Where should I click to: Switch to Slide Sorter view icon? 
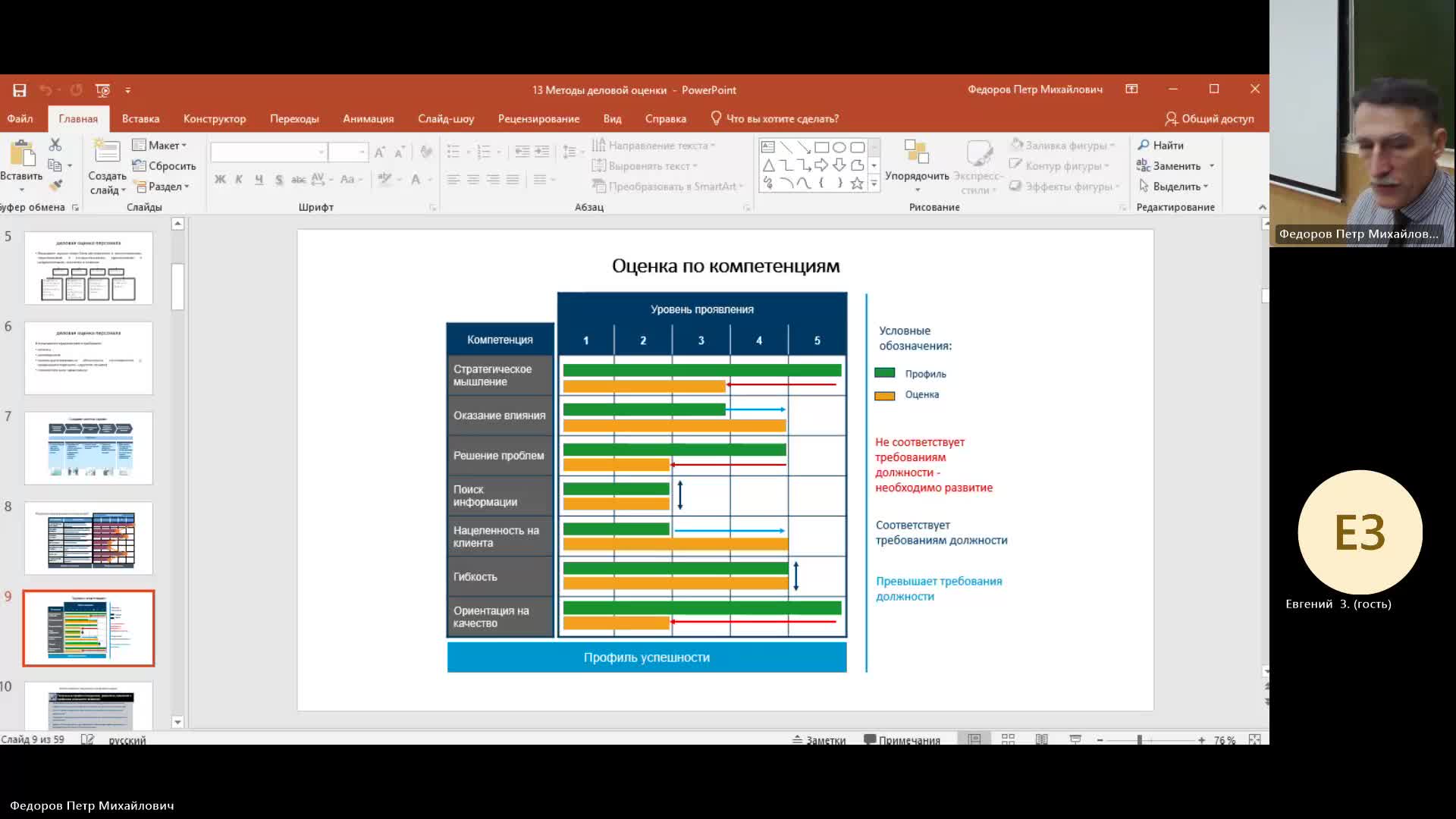[1008, 739]
